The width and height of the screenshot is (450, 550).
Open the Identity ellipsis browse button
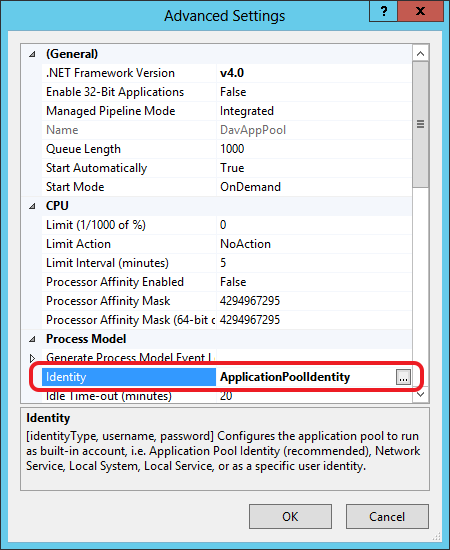pyautogui.click(x=403, y=377)
